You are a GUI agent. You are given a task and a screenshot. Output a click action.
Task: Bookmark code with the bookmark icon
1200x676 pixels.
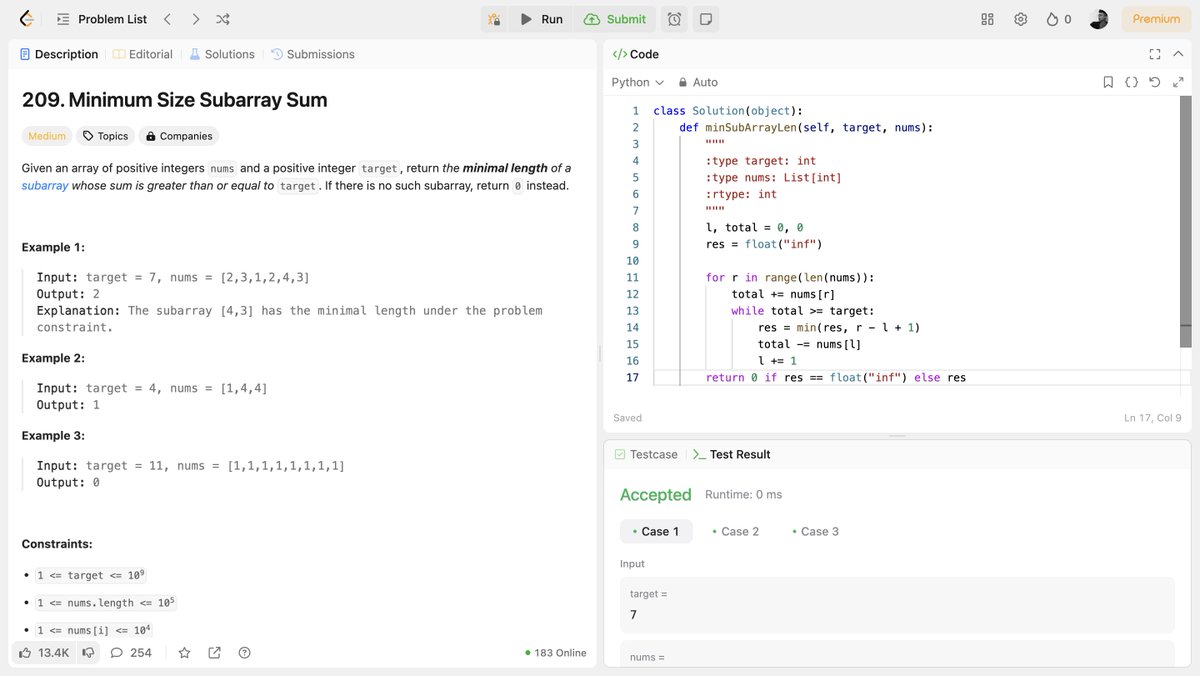[1108, 82]
